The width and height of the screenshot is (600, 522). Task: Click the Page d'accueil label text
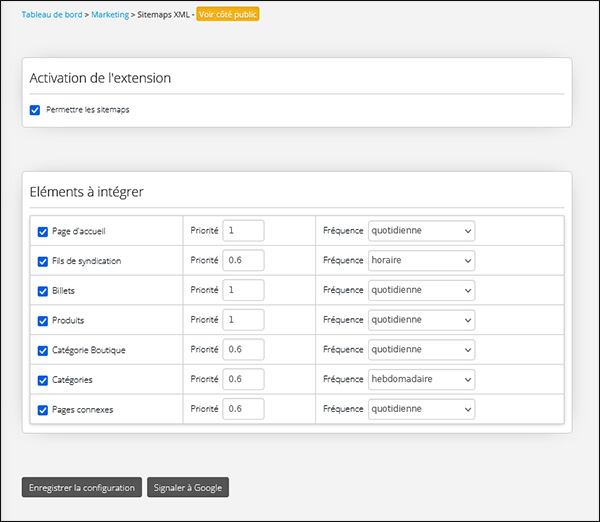pyautogui.click(x=78, y=231)
